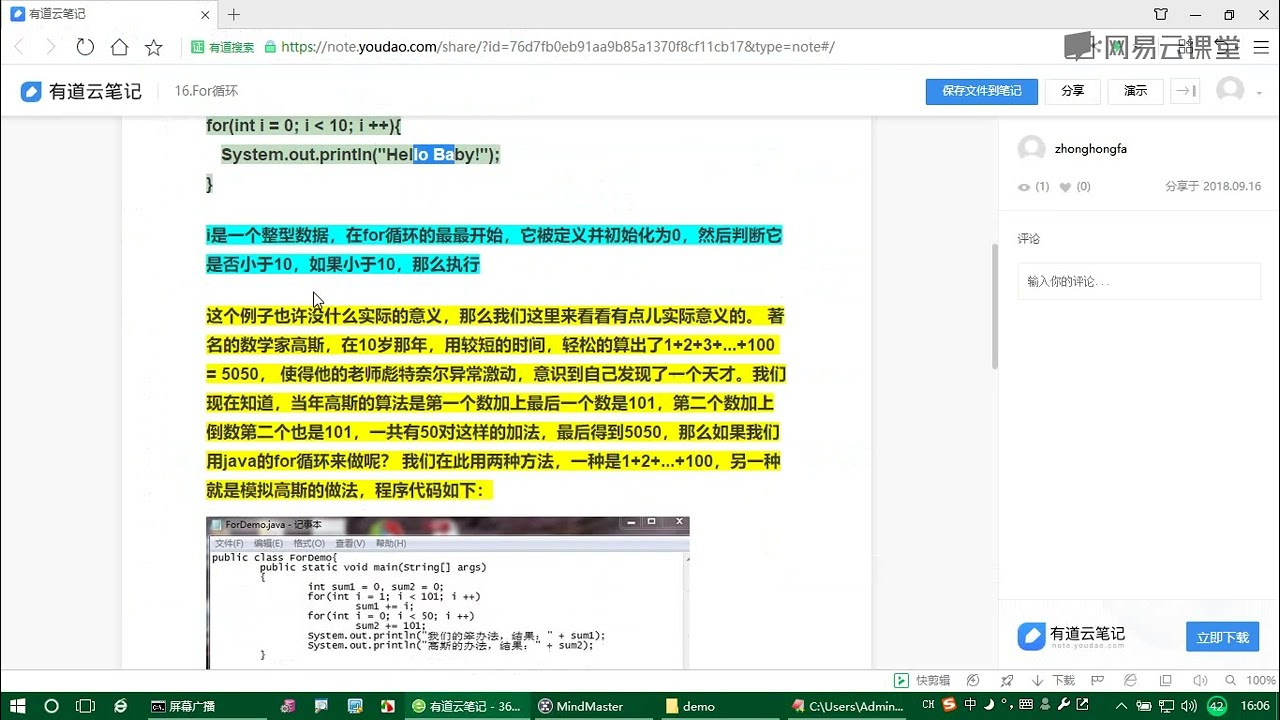Click the 下载 download manager entry

[x=1053, y=680]
